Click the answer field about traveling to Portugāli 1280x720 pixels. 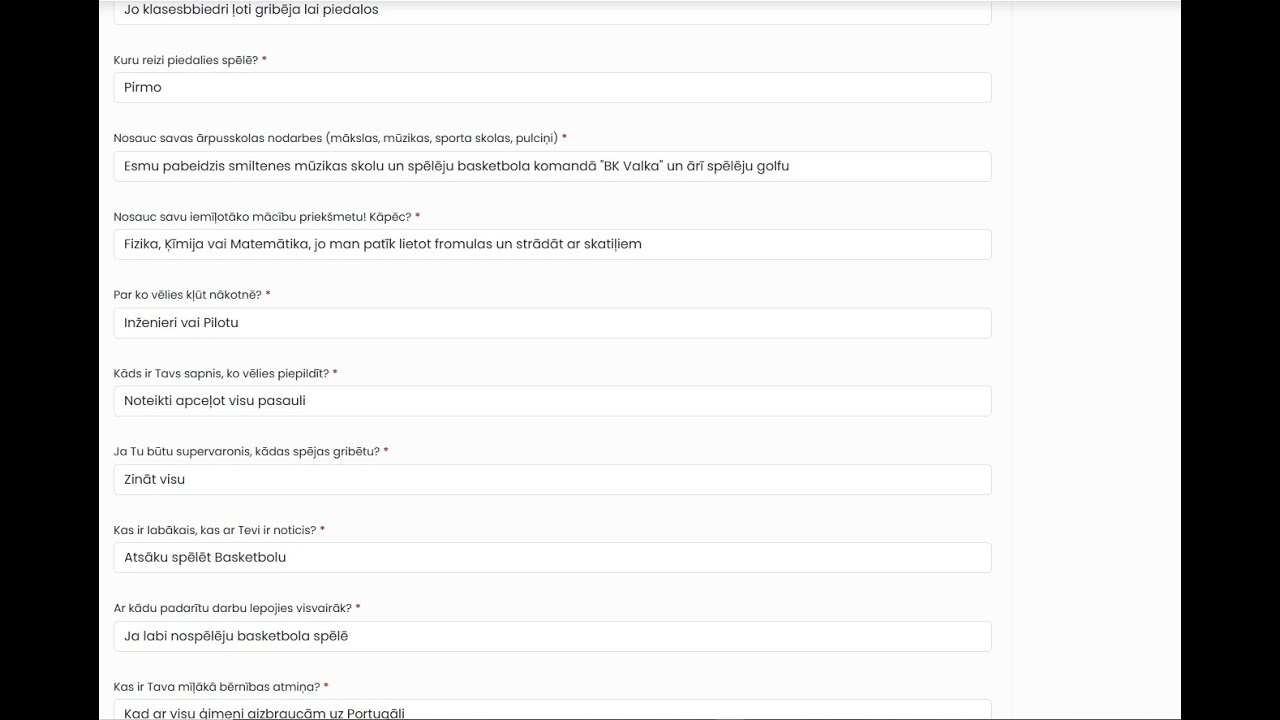click(x=552, y=711)
